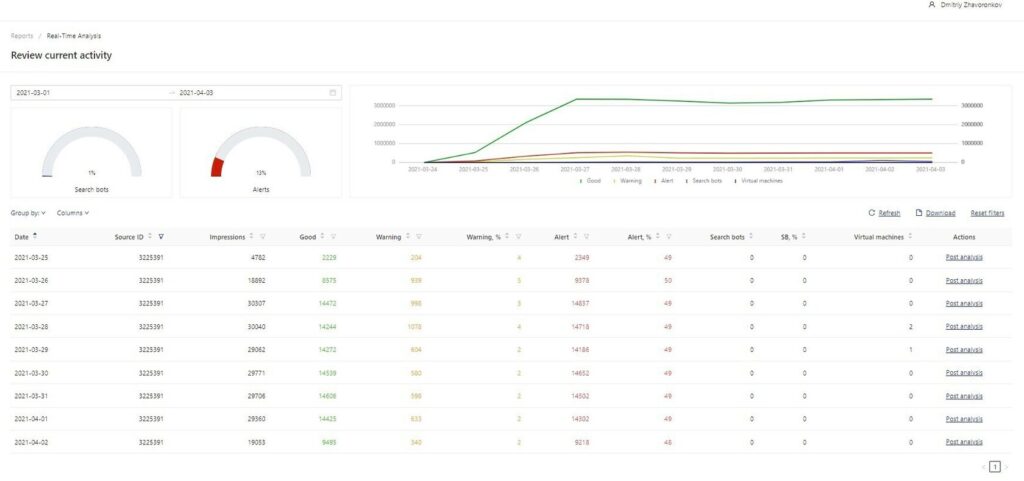This screenshot has width=1024, height=481.
Task: Click the Reset filters link
Action: (x=987, y=213)
